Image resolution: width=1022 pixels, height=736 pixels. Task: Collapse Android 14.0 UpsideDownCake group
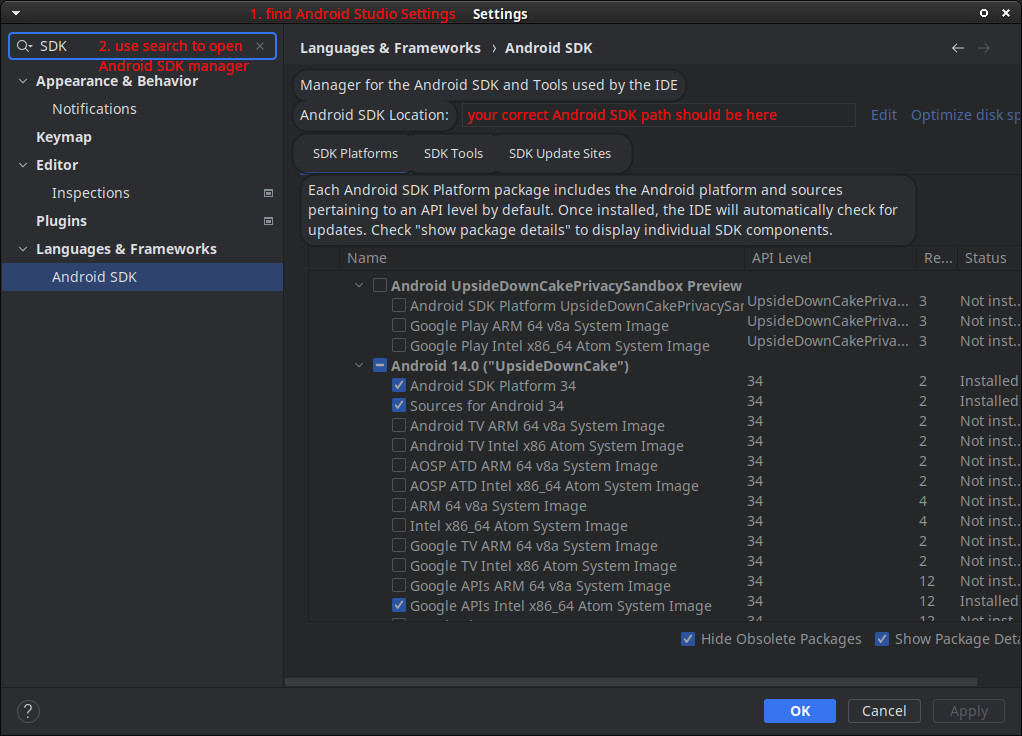(x=359, y=366)
